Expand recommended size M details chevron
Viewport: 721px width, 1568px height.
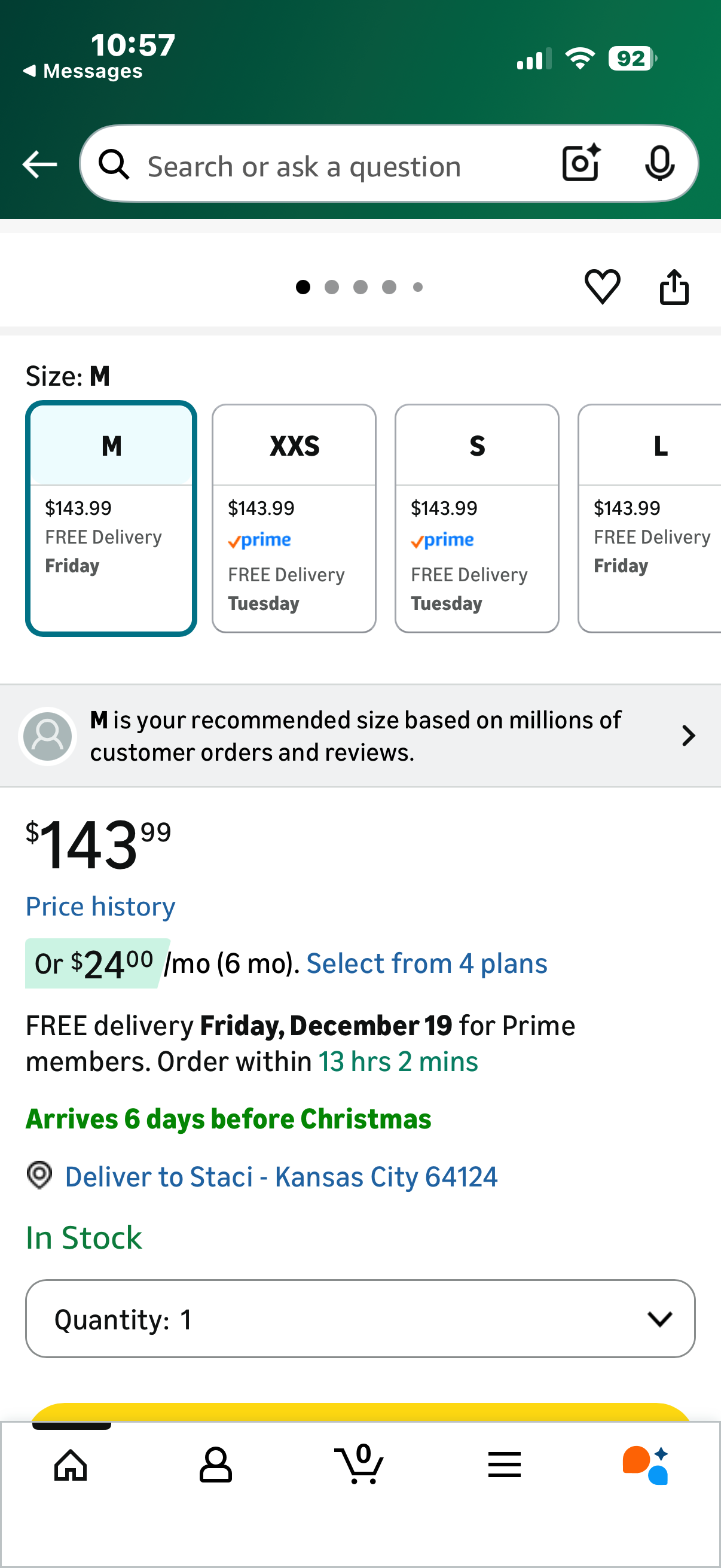(688, 736)
